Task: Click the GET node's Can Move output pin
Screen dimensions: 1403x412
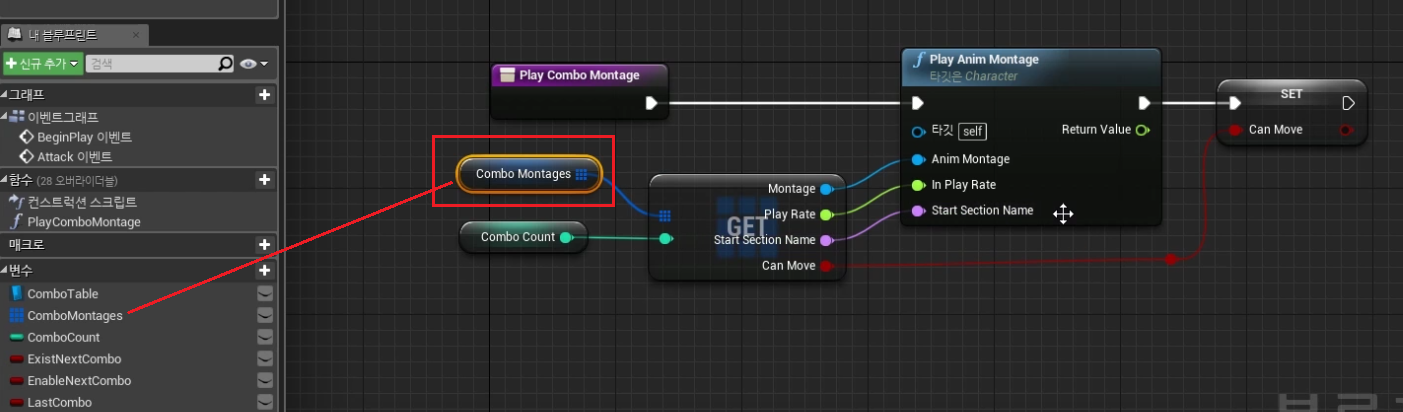Action: pos(826,265)
